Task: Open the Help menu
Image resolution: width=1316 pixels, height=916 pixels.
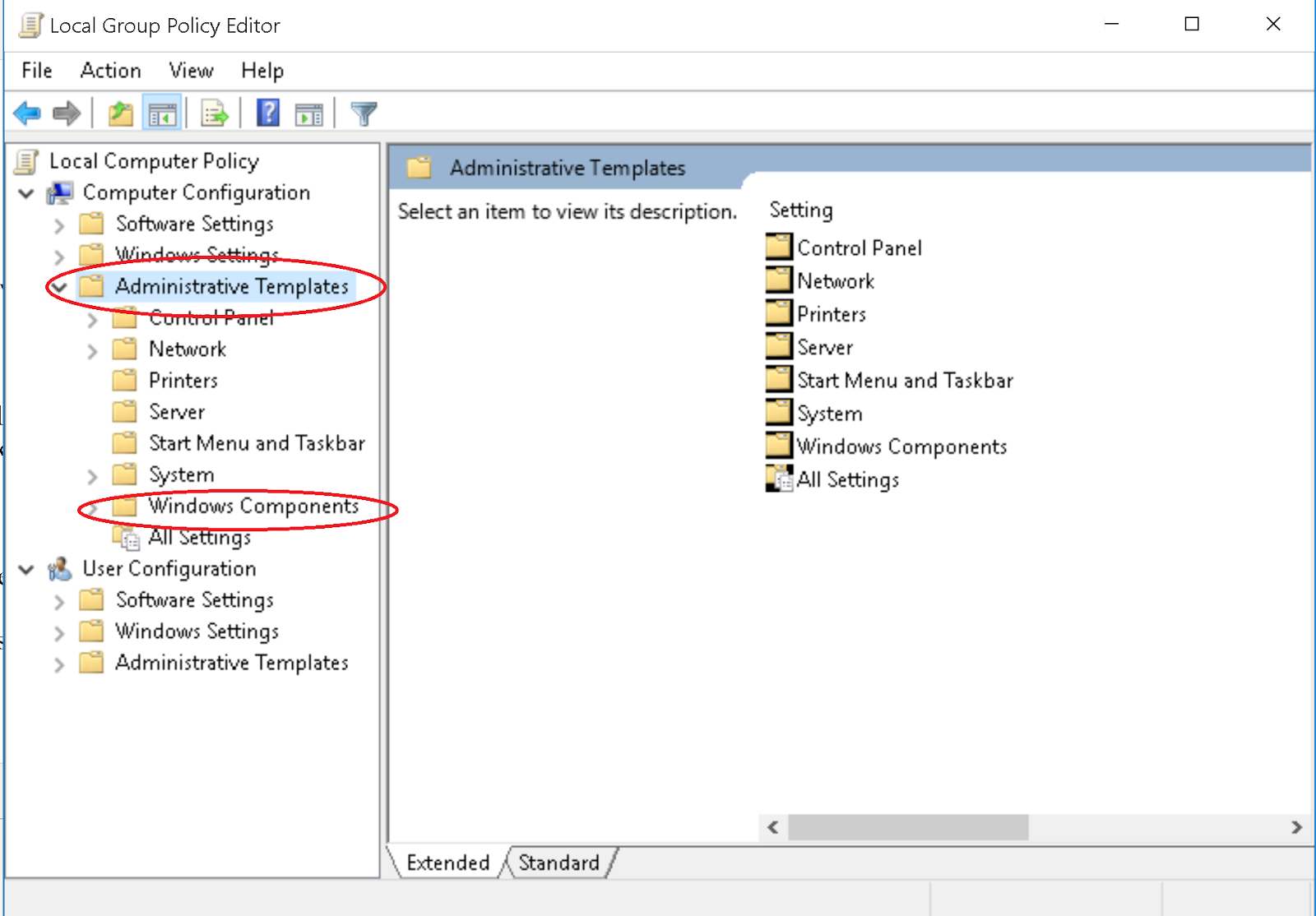Action: click(262, 71)
